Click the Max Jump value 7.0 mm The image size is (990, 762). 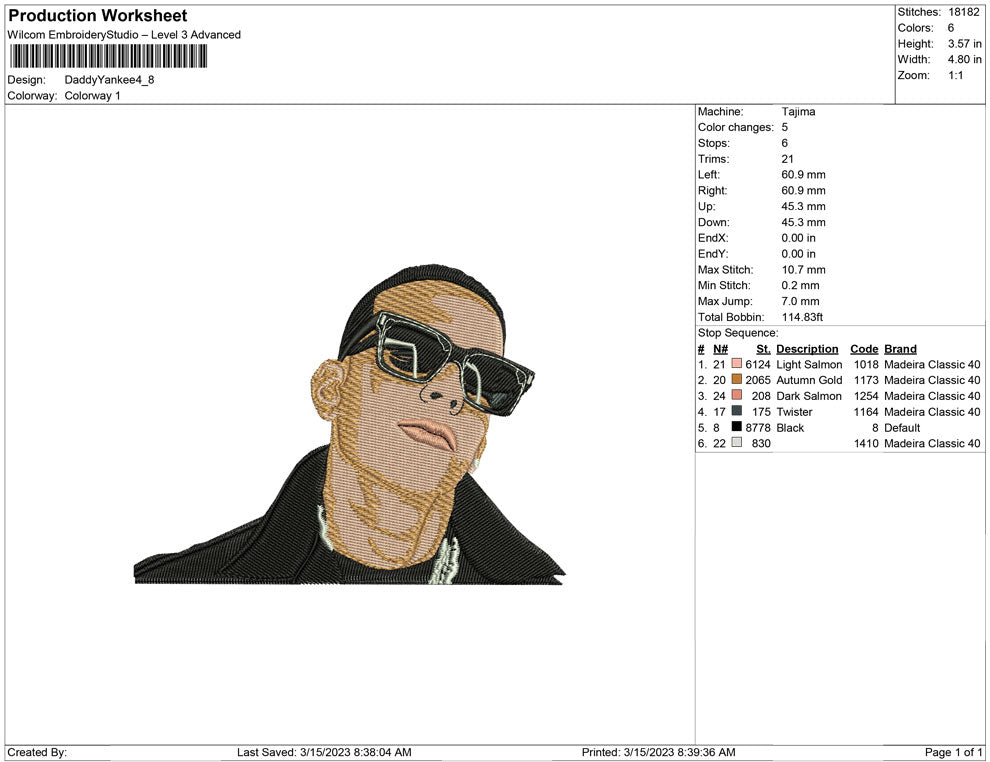tap(801, 301)
